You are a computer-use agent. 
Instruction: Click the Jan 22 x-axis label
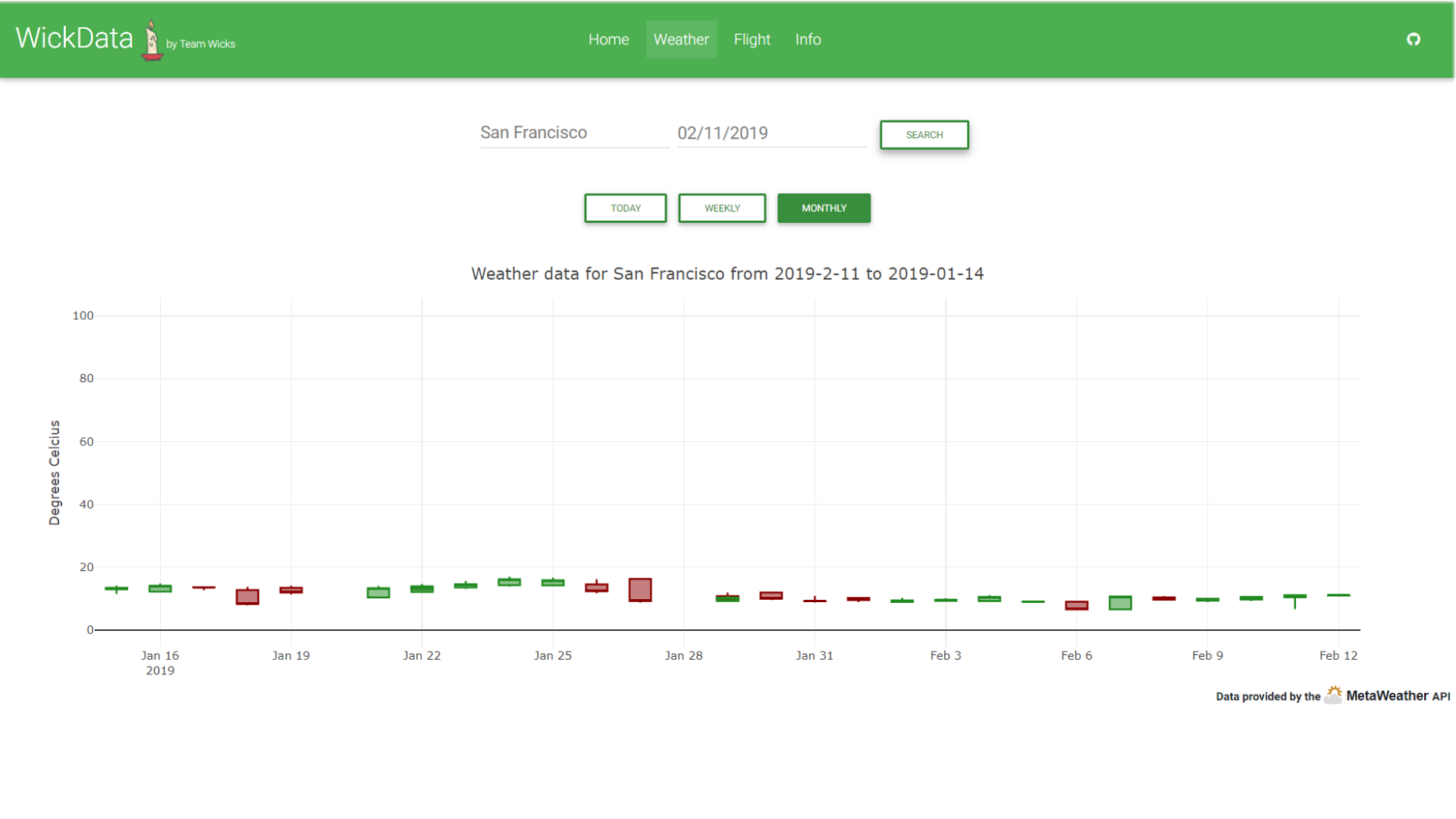[x=422, y=655]
